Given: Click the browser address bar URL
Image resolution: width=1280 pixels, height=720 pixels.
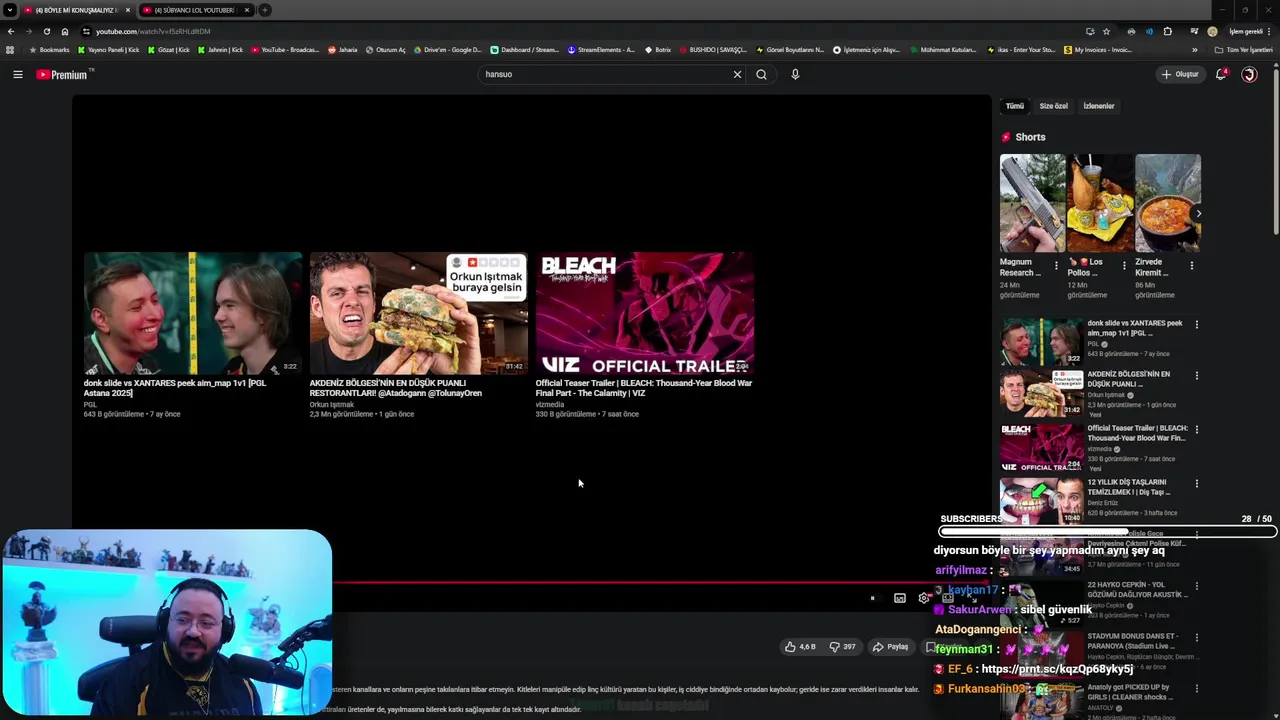Looking at the screenshot, I should 153,31.
